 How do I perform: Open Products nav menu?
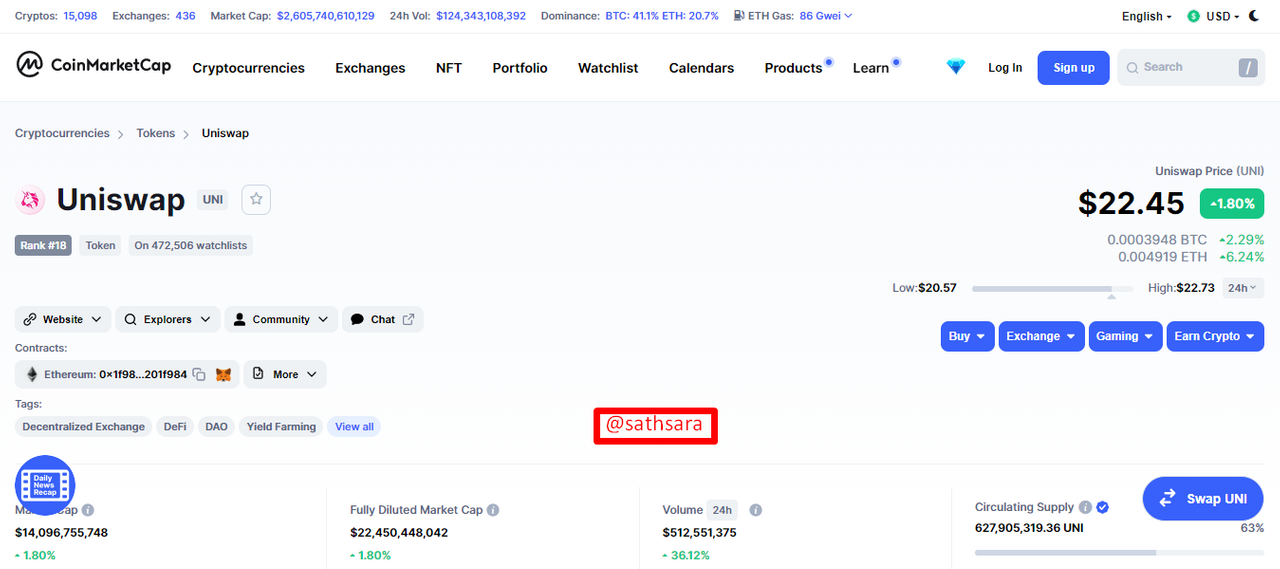(x=793, y=68)
